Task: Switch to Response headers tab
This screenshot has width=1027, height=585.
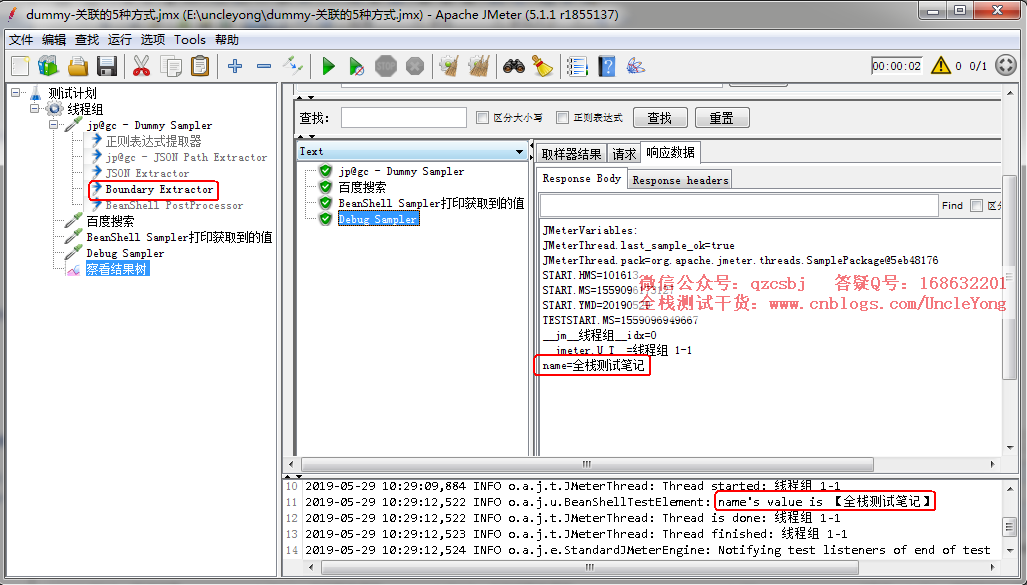Action: click(x=680, y=180)
